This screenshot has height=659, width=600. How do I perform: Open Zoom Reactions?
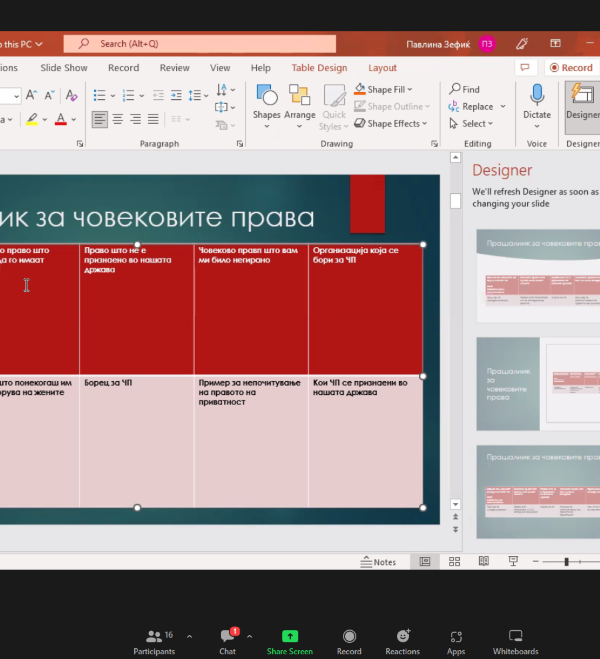tap(402, 641)
